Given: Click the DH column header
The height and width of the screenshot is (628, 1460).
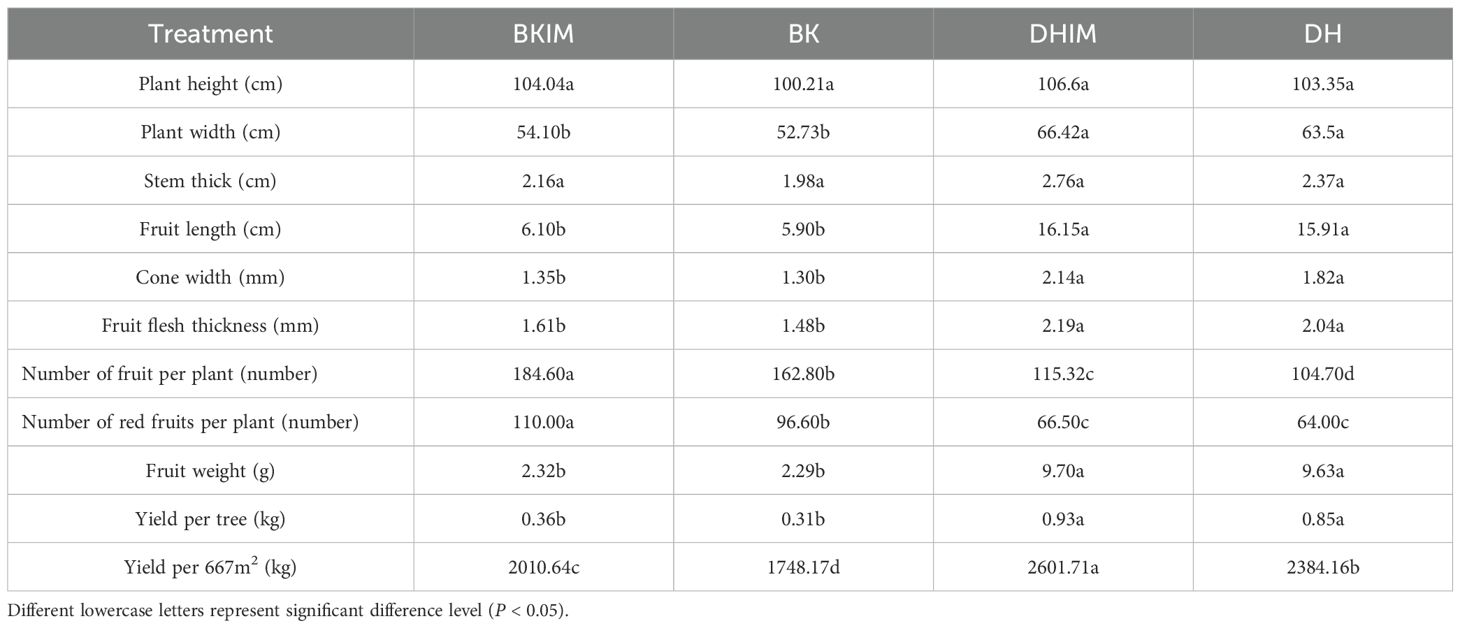Looking at the screenshot, I should click(x=1322, y=34).
